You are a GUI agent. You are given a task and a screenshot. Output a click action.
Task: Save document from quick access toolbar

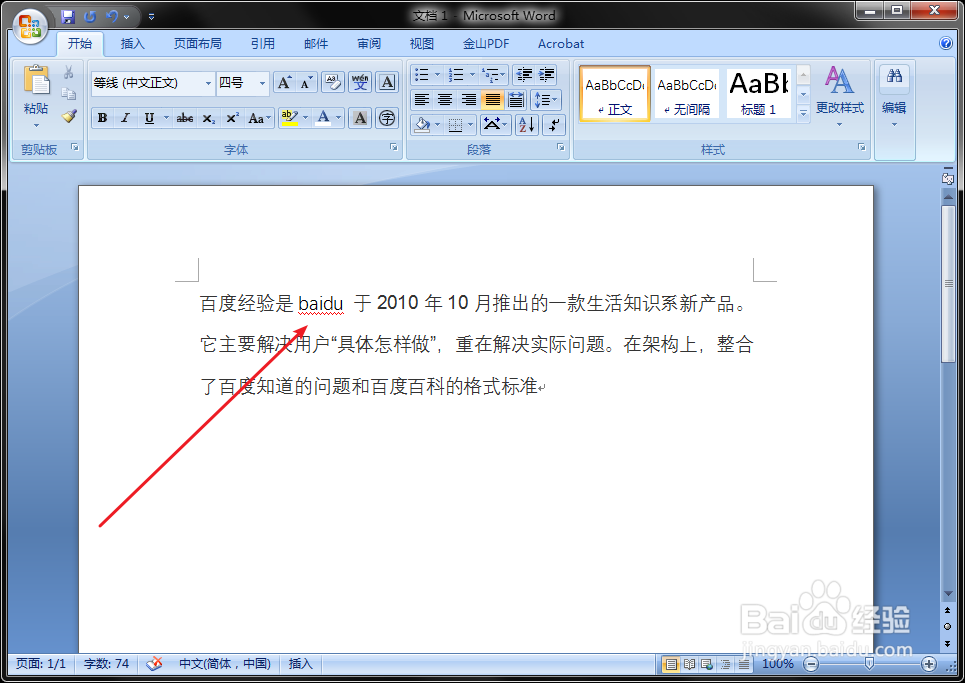(x=68, y=17)
